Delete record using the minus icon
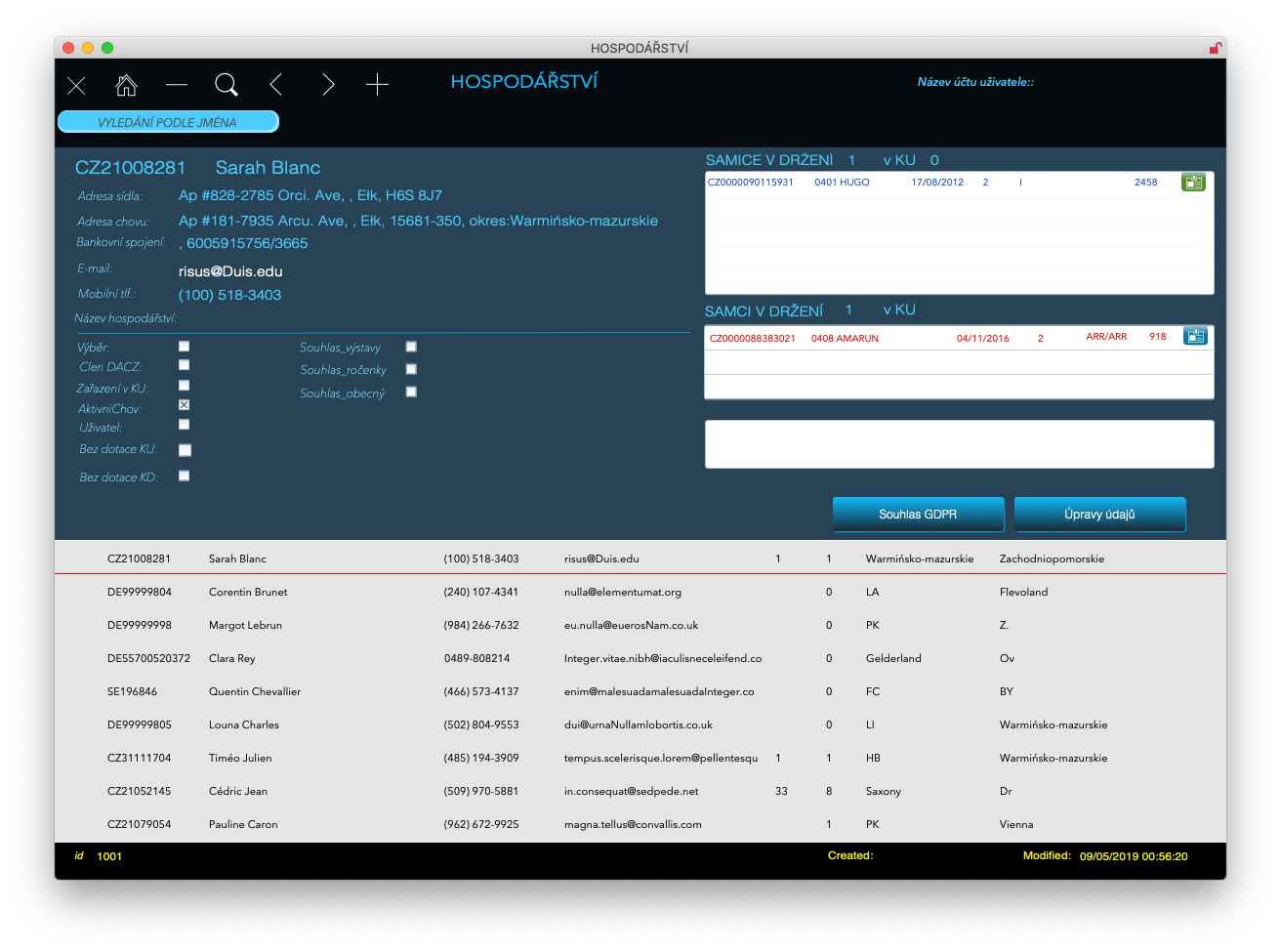1281x952 pixels. [177, 85]
